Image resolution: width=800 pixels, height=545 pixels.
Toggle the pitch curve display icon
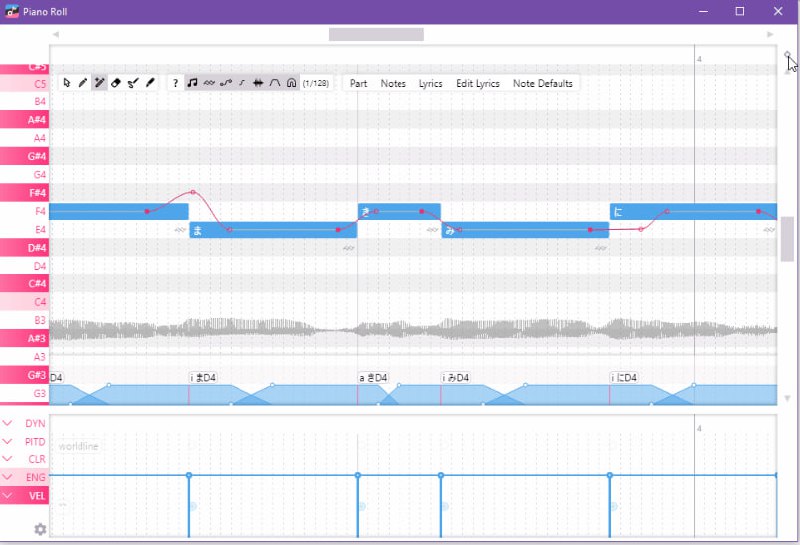click(x=226, y=84)
